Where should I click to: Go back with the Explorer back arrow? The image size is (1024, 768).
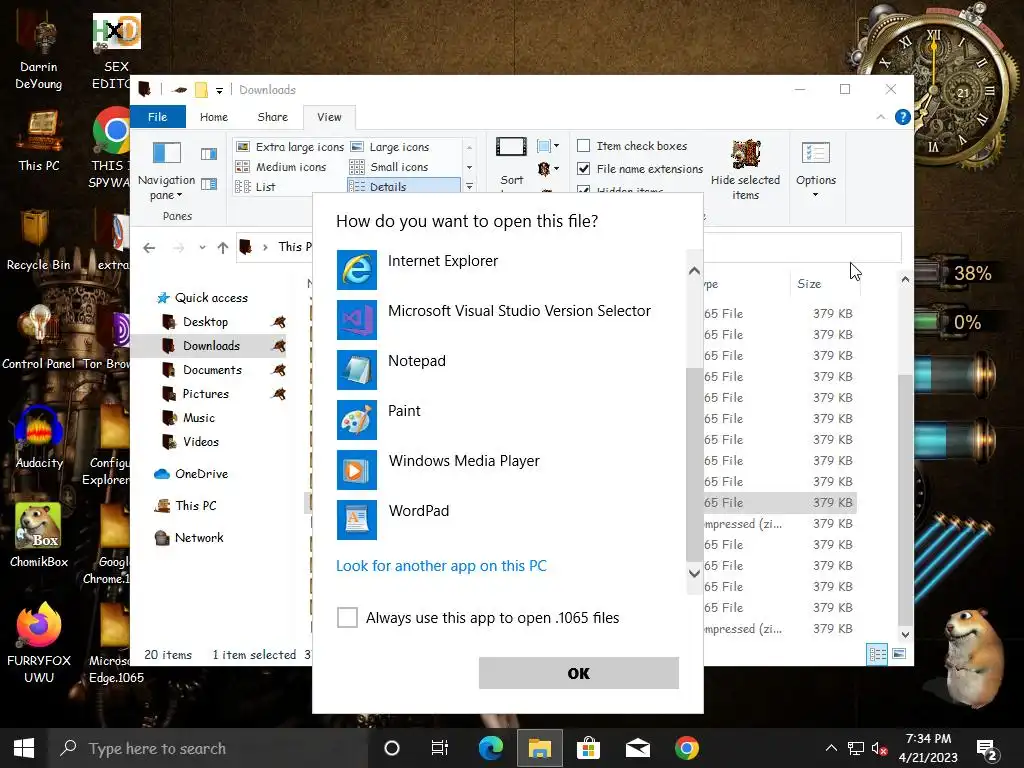pos(149,248)
